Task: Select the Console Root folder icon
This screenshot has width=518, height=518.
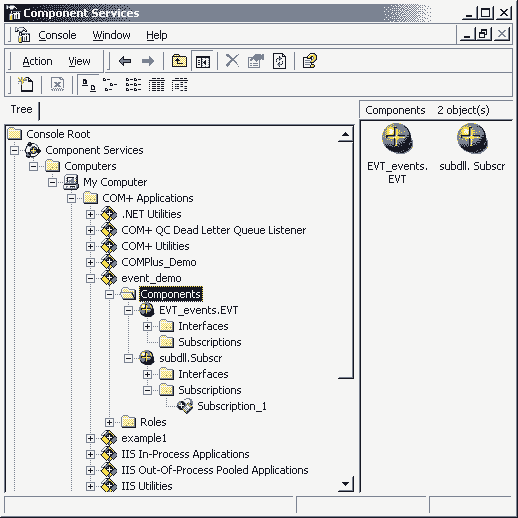Action: tap(15, 134)
